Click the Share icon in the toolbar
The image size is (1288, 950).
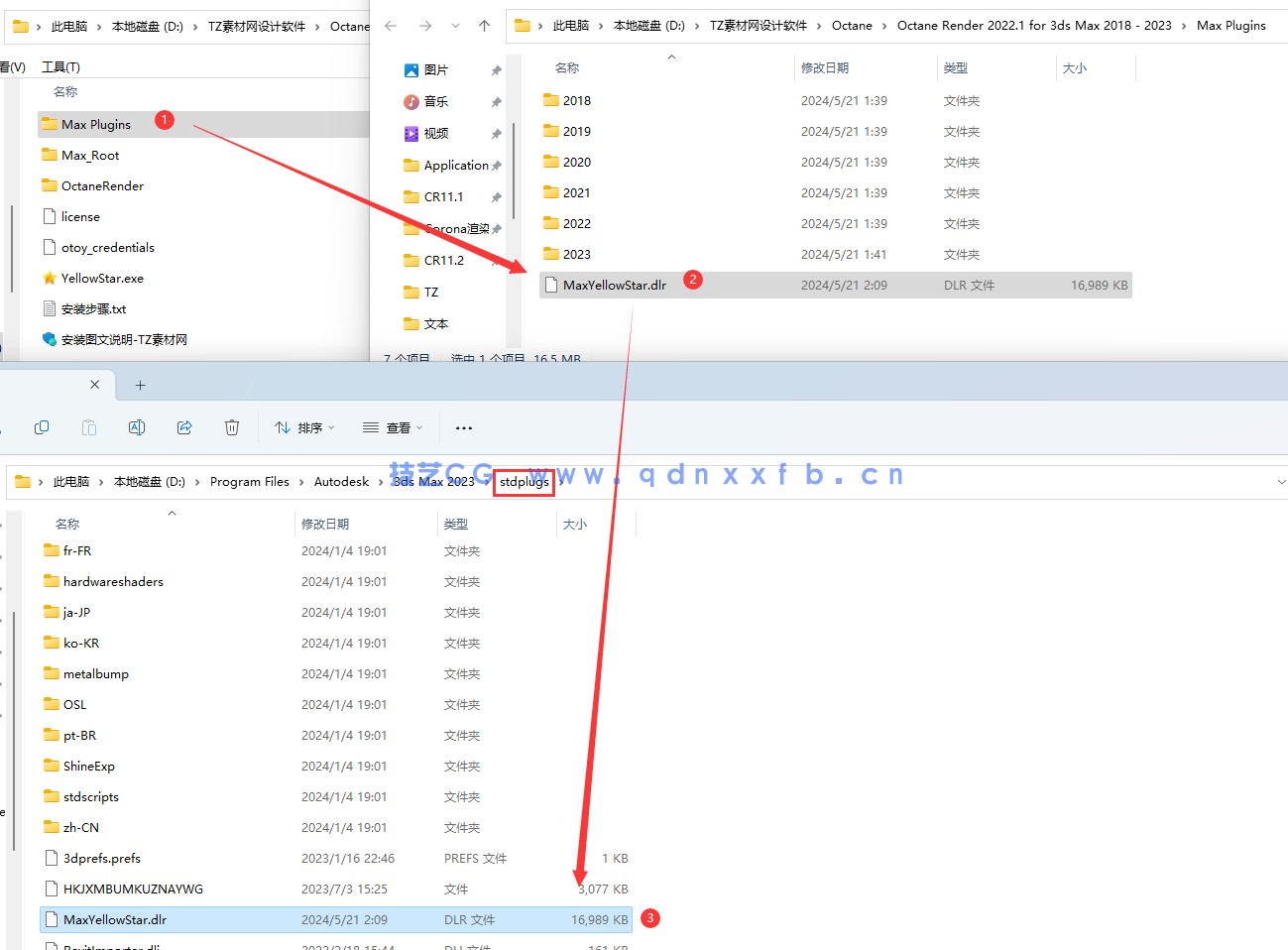click(184, 427)
